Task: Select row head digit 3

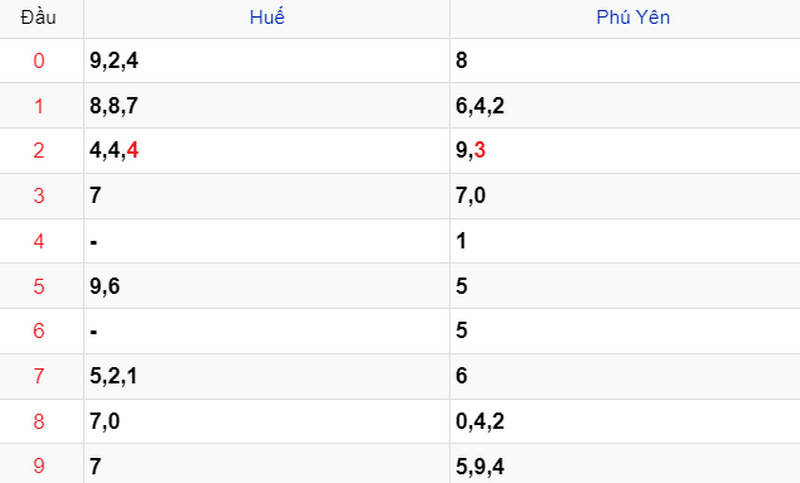Action: point(39,196)
